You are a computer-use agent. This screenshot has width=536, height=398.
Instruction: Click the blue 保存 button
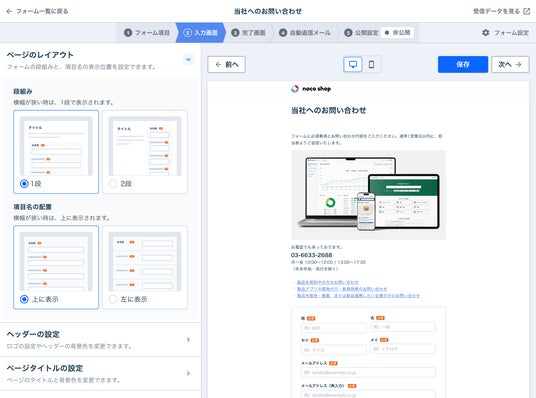463,64
